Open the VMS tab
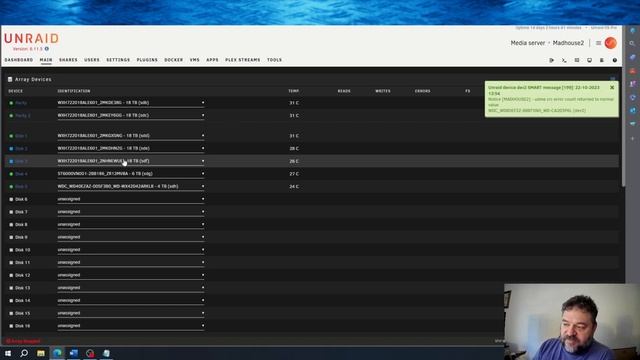The width and height of the screenshot is (640, 360). pos(195,60)
